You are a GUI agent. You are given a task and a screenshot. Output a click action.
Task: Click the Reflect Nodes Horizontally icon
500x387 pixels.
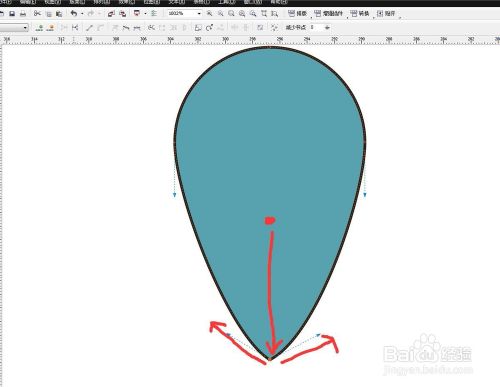point(235,28)
